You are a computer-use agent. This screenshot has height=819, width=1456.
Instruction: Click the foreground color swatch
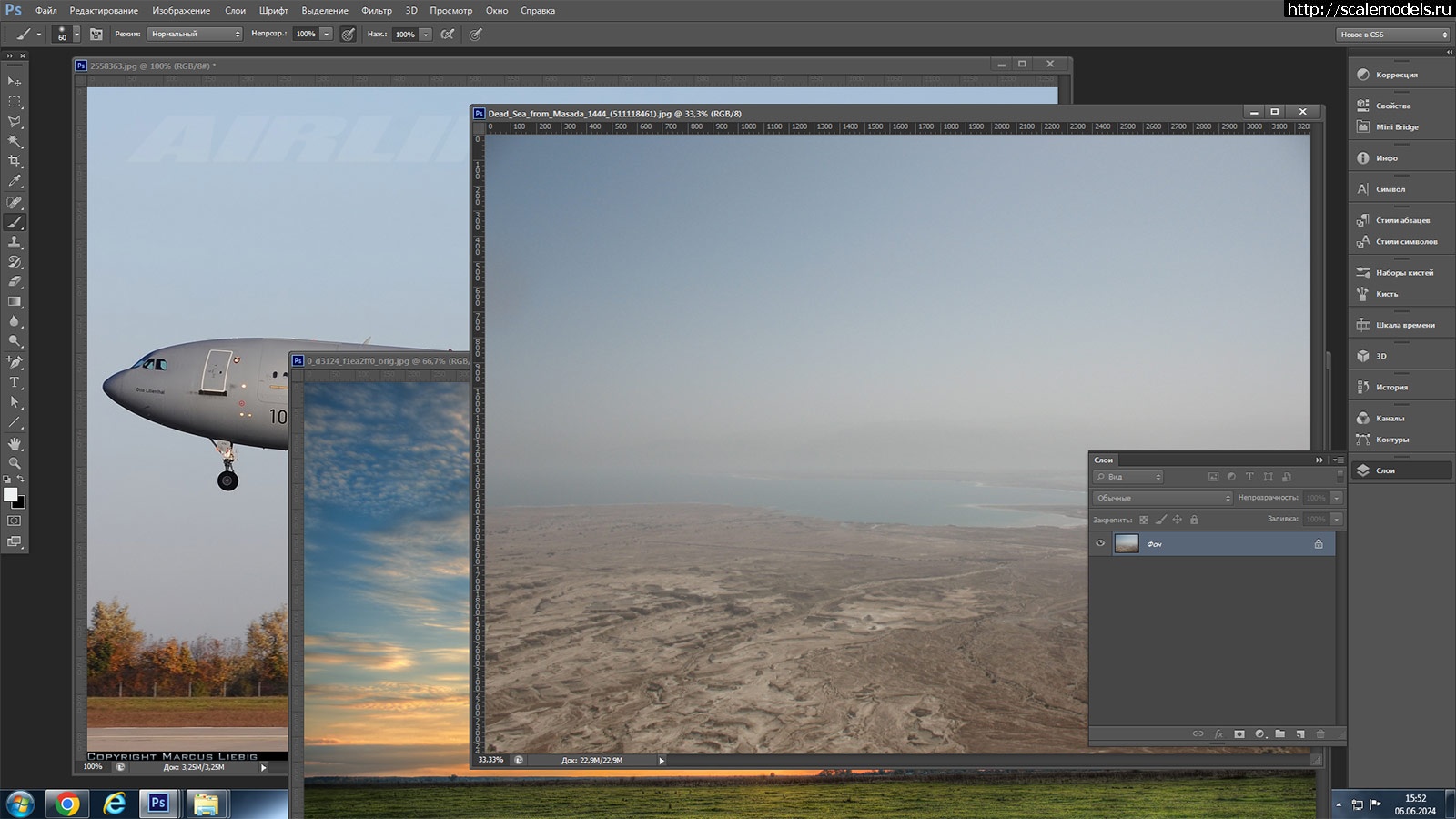click(10, 494)
